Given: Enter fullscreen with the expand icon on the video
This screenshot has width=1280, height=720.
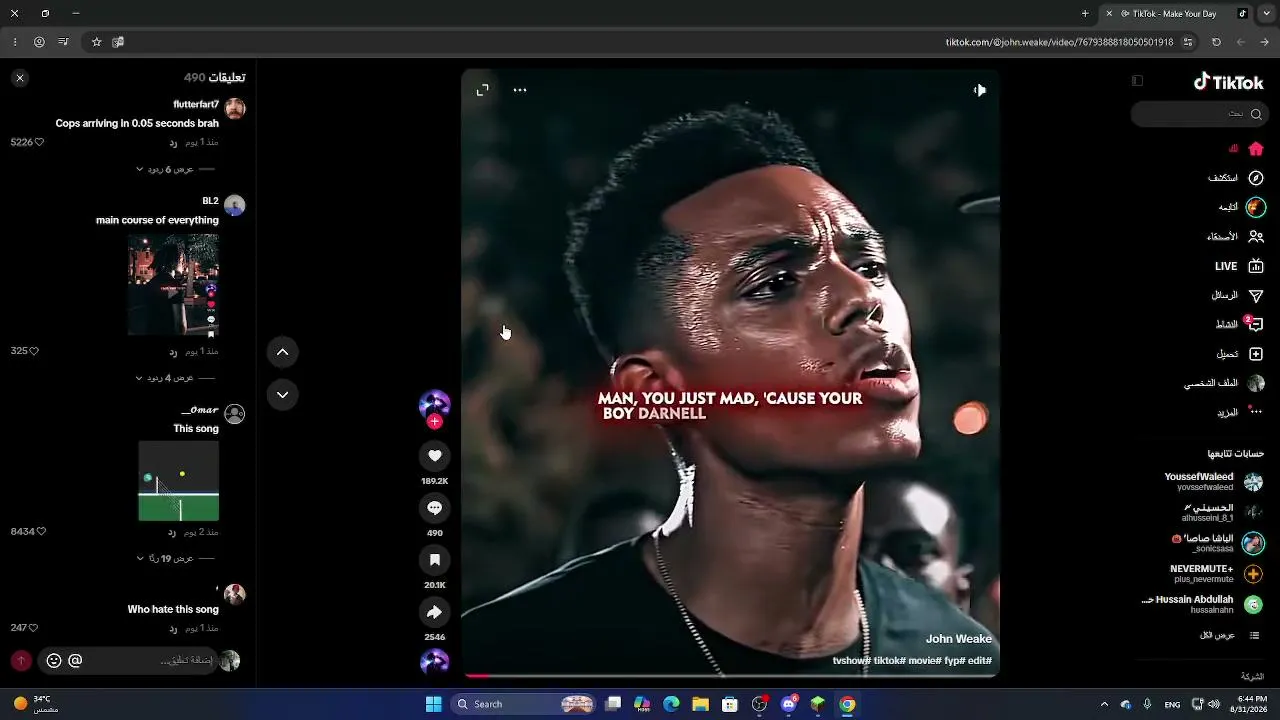Looking at the screenshot, I should tap(483, 90).
